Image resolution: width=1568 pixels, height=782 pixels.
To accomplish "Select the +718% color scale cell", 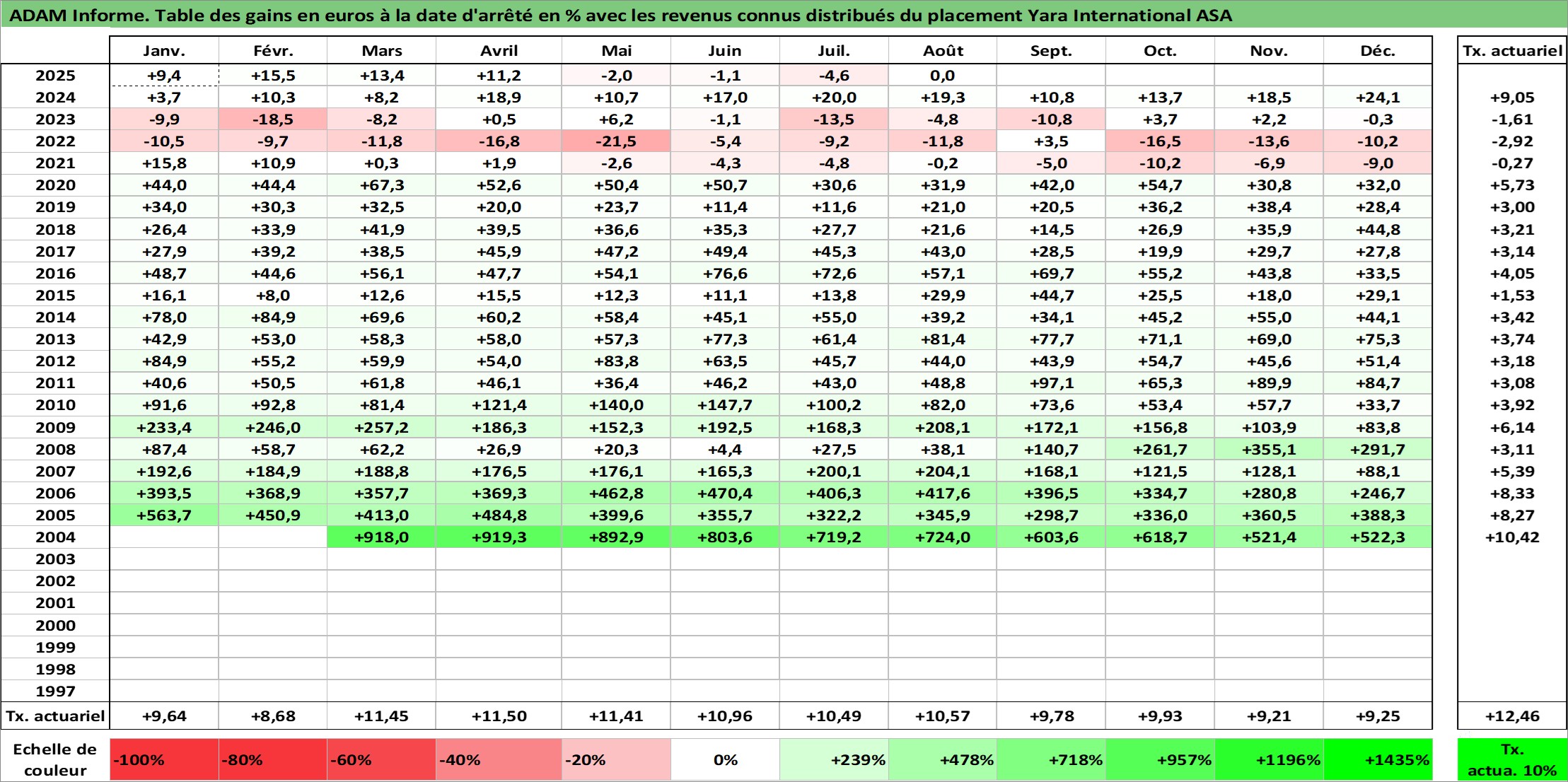I will coord(1051,760).
